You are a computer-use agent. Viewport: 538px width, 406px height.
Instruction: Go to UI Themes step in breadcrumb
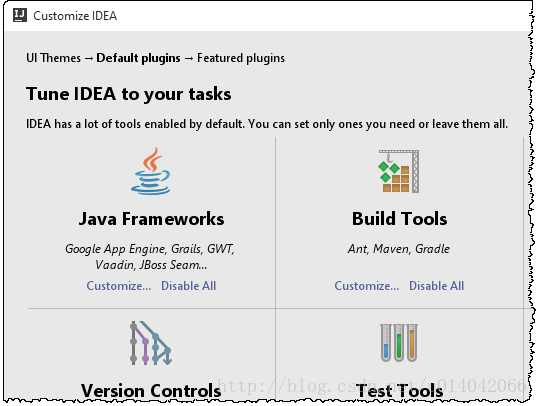tap(54, 58)
